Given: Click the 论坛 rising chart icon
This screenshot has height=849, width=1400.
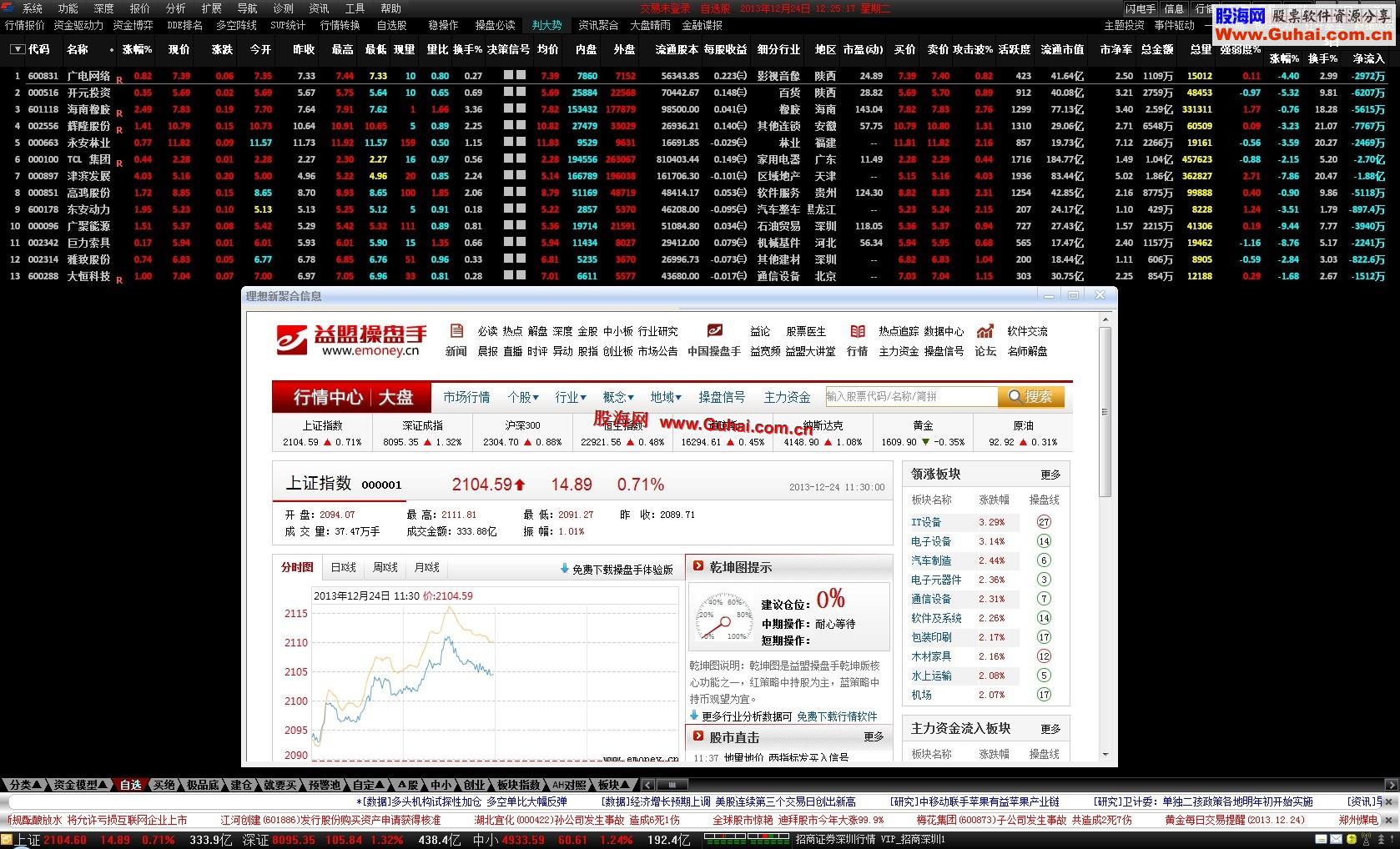Looking at the screenshot, I should coord(985,331).
